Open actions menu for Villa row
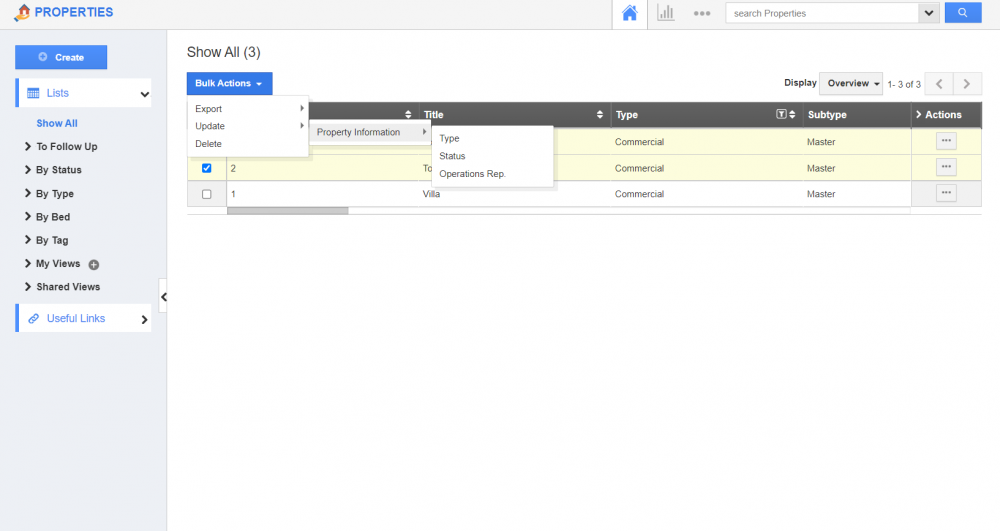 pos(945,193)
